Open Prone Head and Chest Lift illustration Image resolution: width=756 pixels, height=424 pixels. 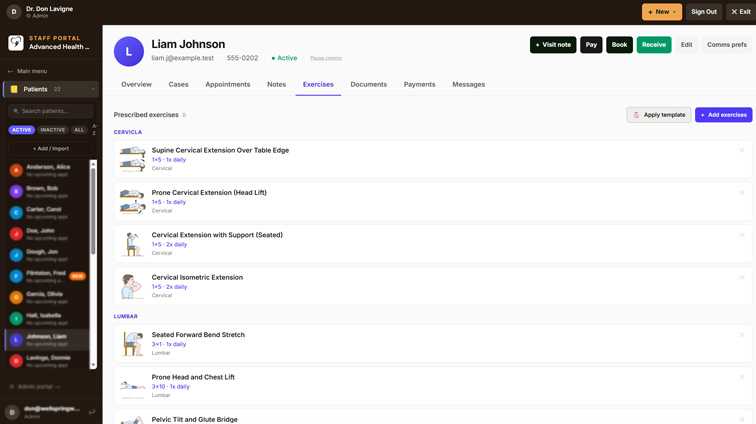(132, 386)
